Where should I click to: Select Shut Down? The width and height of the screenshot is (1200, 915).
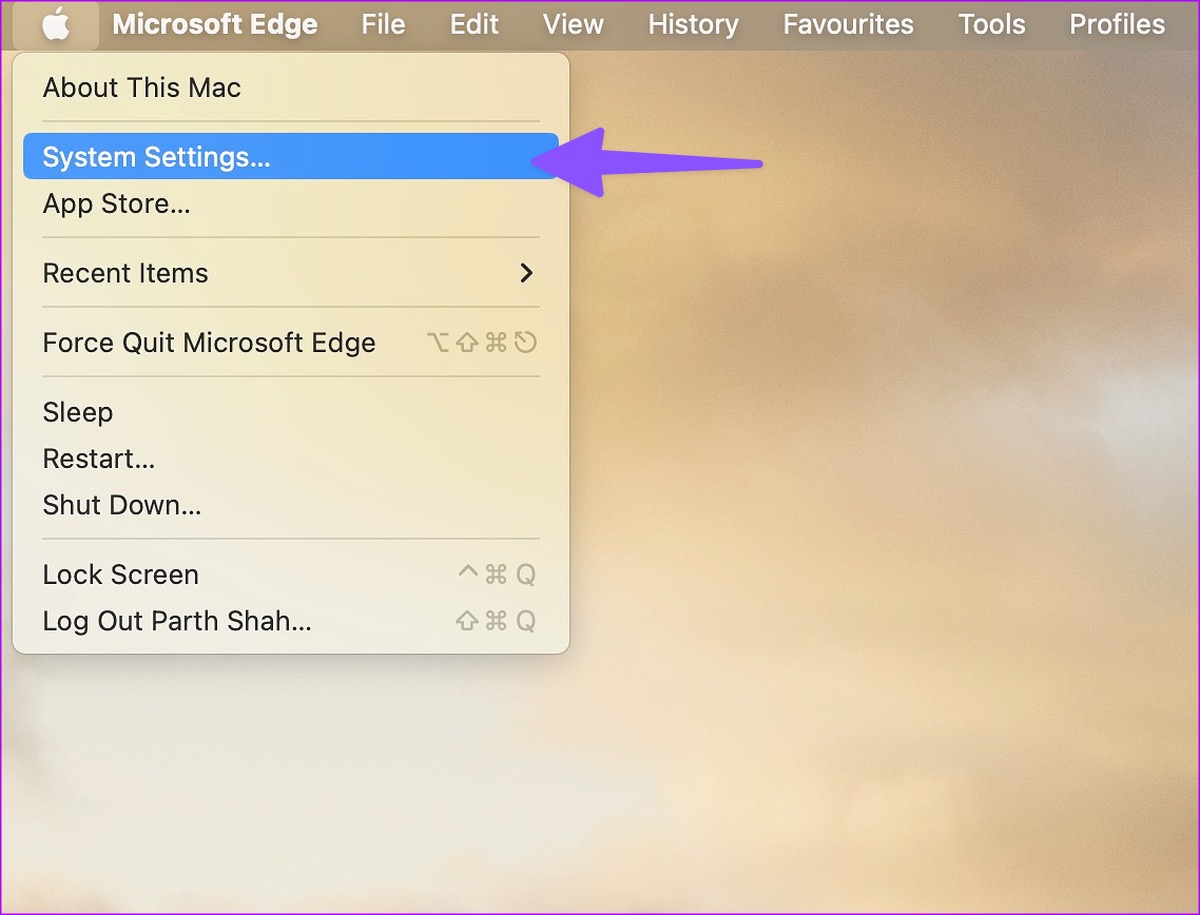[x=121, y=505]
